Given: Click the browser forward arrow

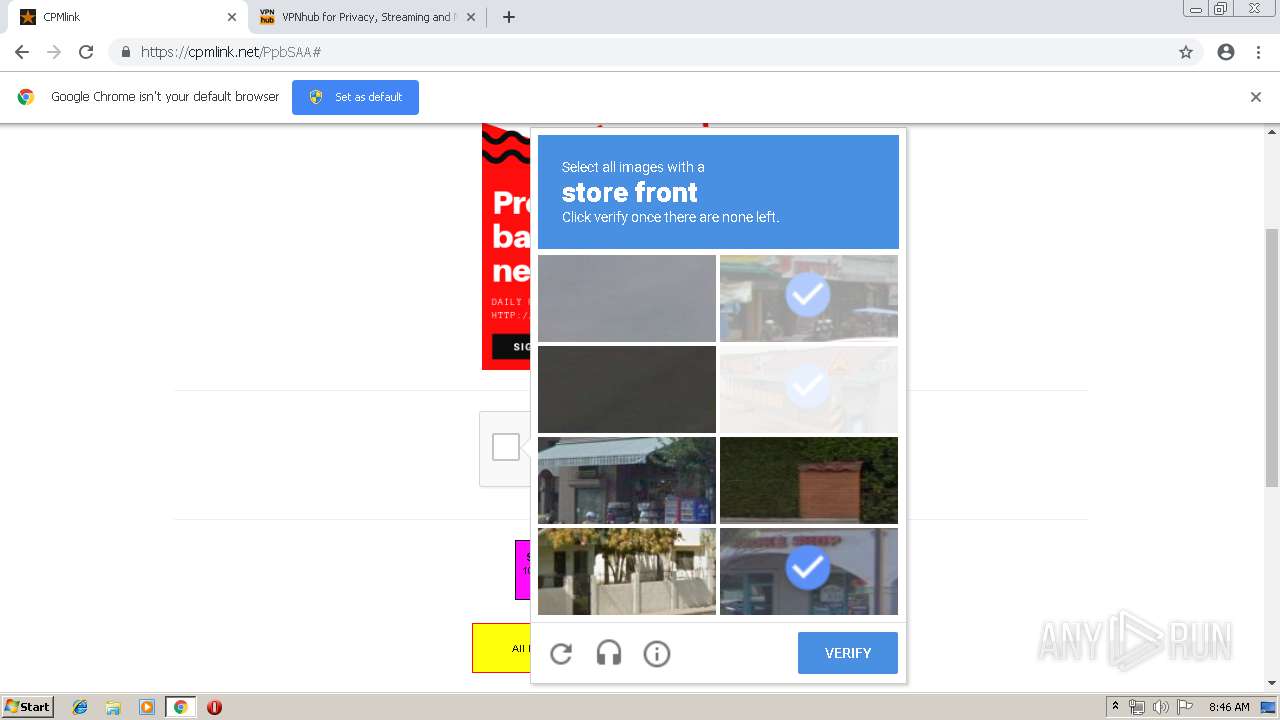Looking at the screenshot, I should [x=54, y=52].
